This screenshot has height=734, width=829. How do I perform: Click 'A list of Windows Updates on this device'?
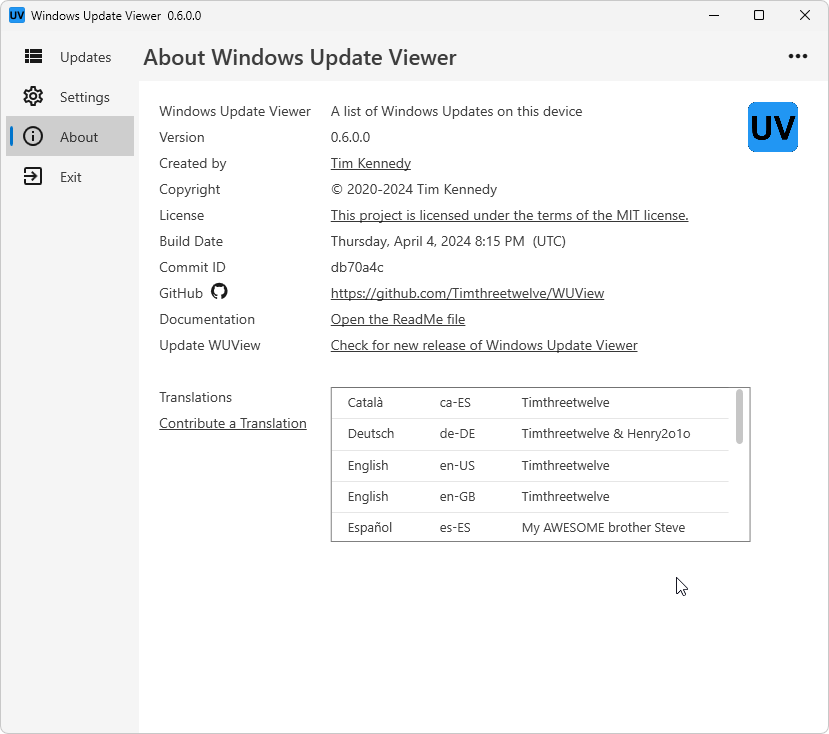(456, 112)
